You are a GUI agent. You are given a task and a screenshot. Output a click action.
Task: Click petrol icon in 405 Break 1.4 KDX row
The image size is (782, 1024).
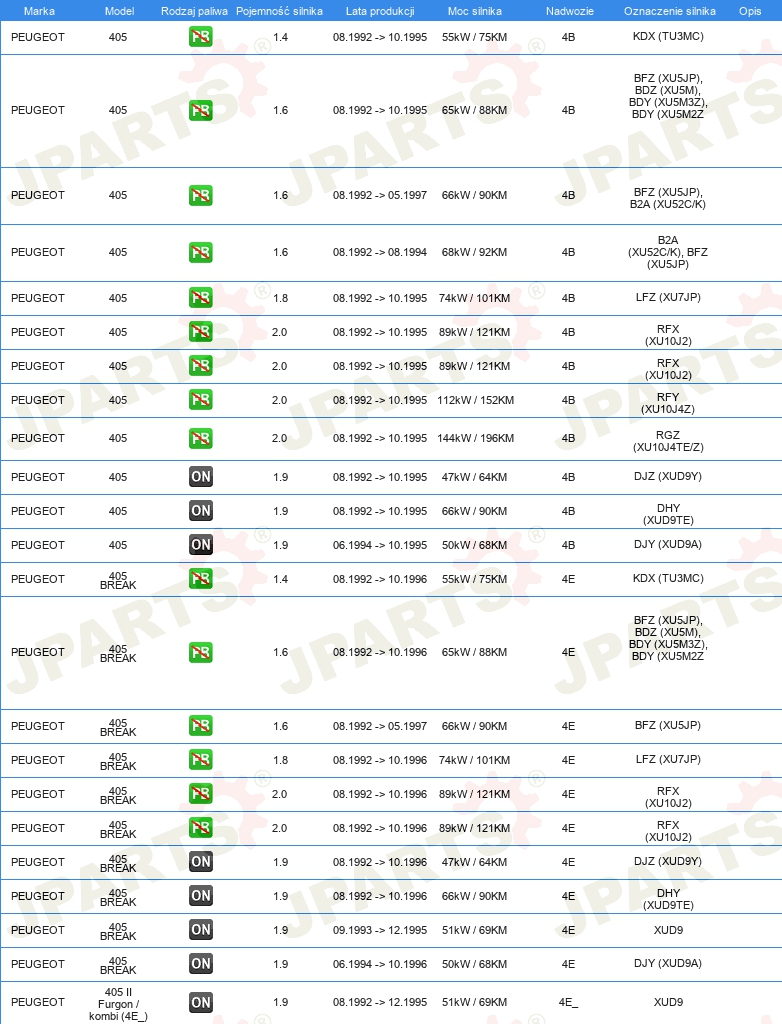[201, 579]
